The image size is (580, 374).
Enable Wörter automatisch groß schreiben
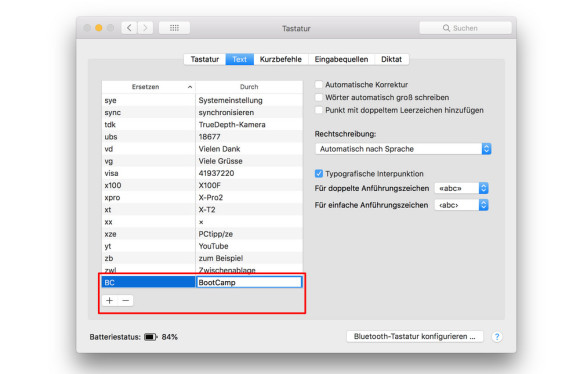coord(318,97)
